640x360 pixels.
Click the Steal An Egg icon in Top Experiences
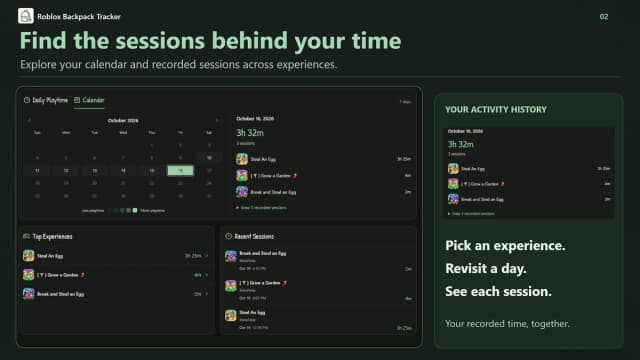click(29, 256)
